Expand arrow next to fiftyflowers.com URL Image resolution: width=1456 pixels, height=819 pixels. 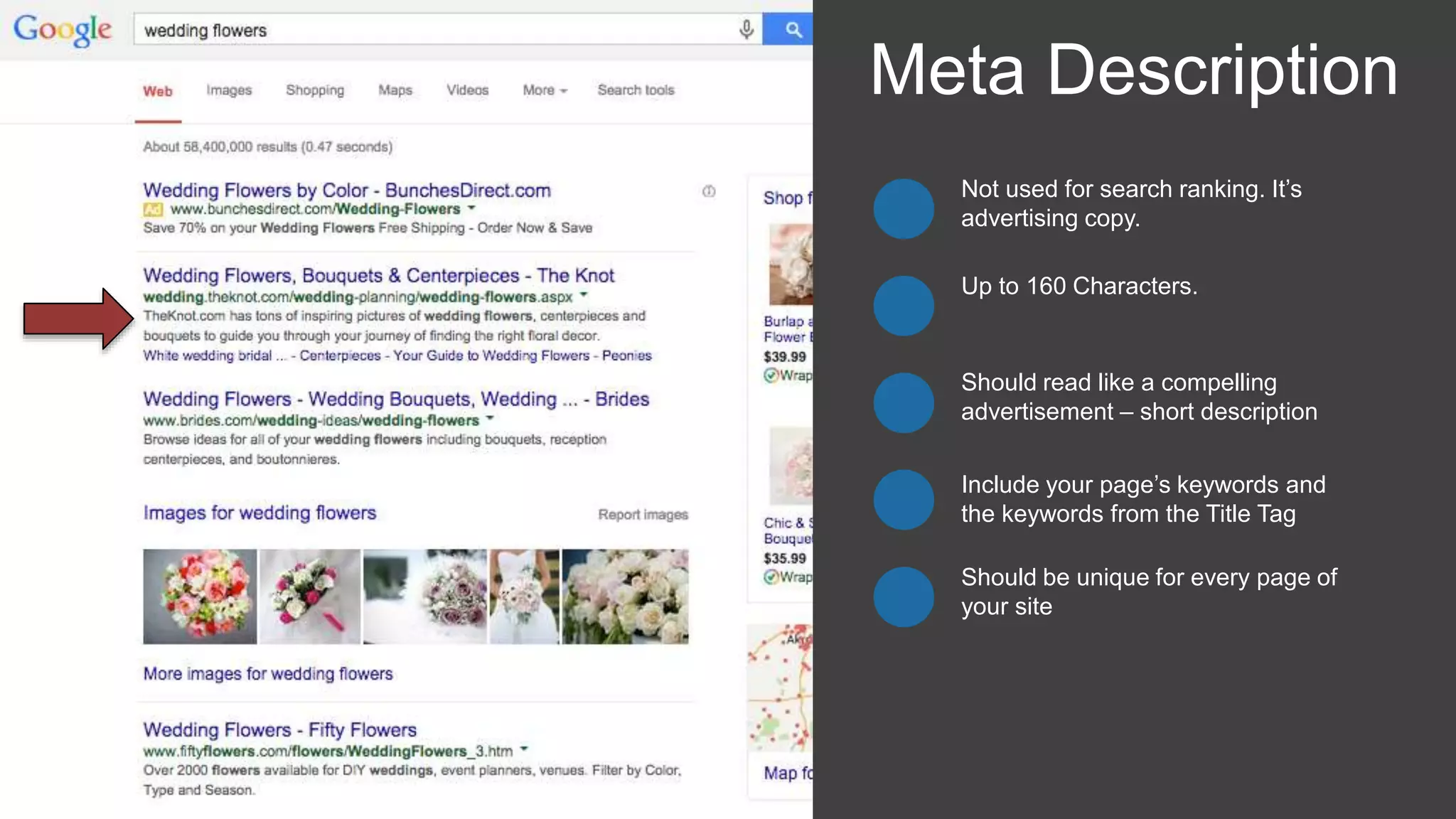coord(524,749)
